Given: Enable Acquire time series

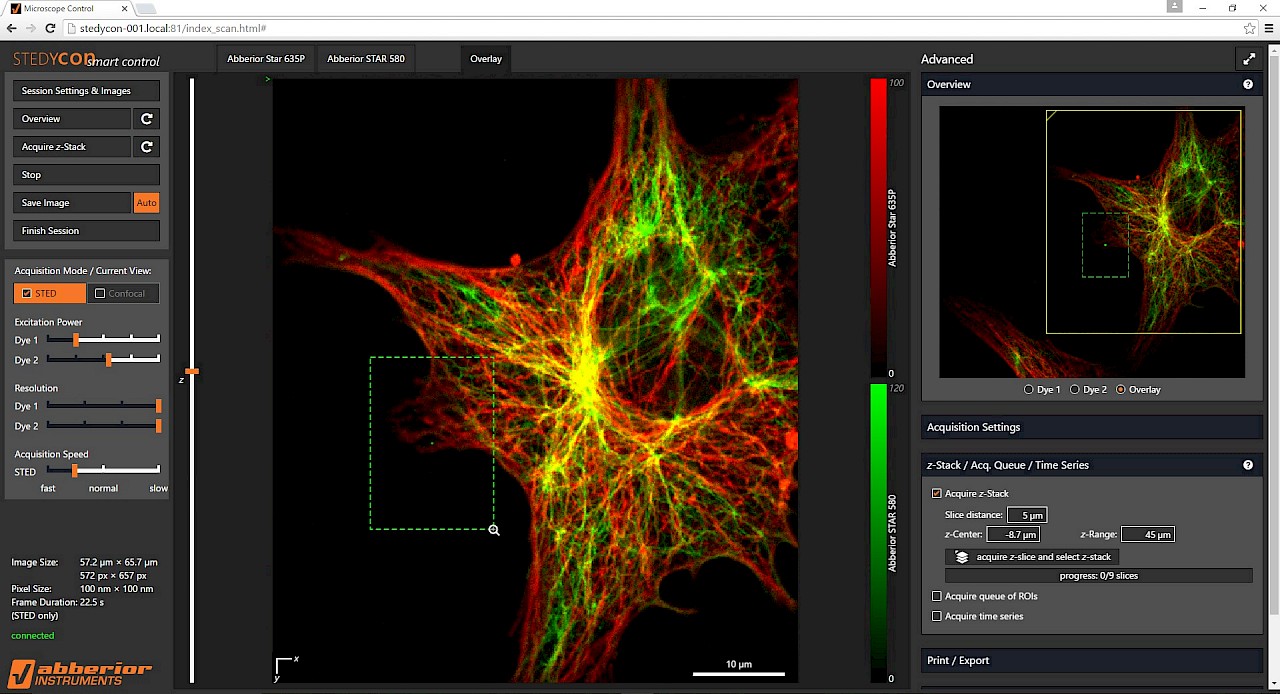Looking at the screenshot, I should tap(937, 617).
